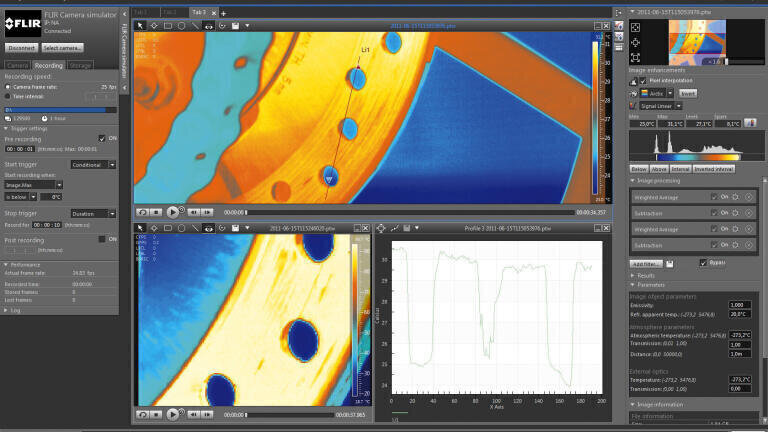This screenshot has height=432, width=768.
Task: Open settings gear for first Weighted Average filter
Action: pyautogui.click(x=736, y=197)
